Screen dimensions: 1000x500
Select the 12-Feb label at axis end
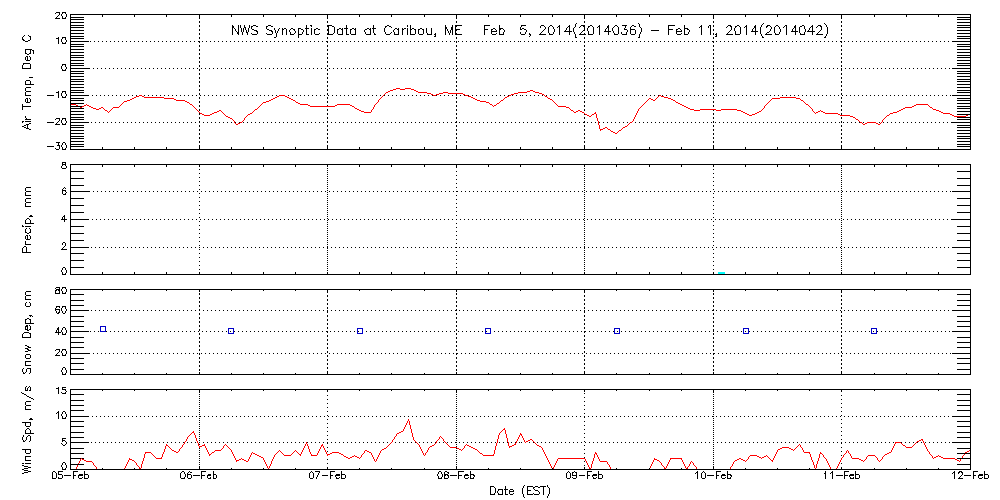pyautogui.click(x=969, y=477)
